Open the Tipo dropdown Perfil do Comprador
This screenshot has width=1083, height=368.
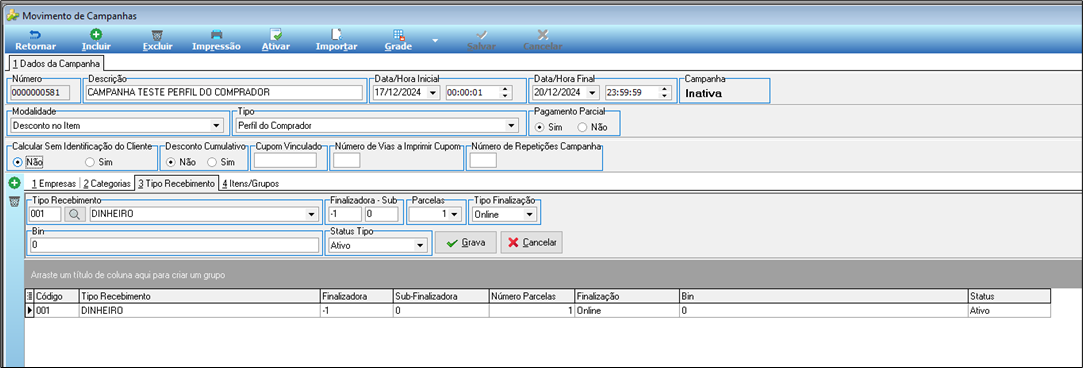[x=511, y=126]
